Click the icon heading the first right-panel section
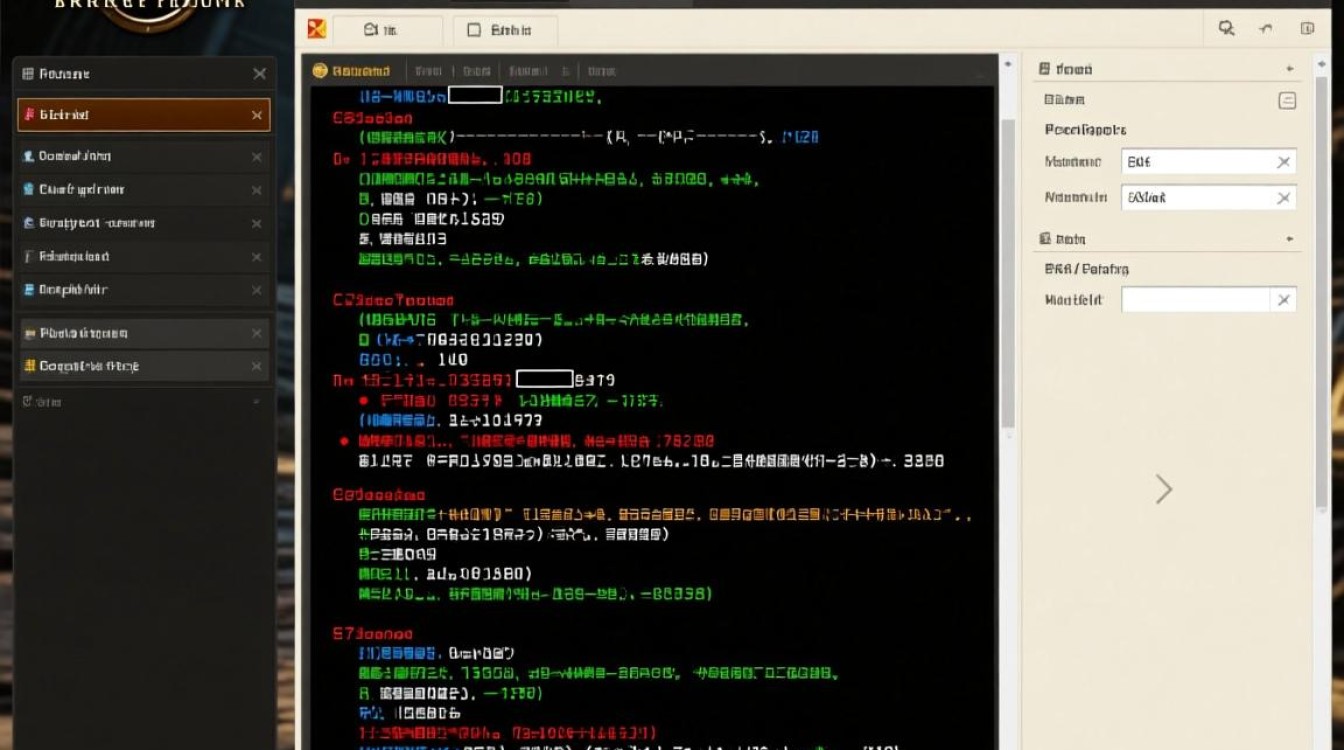The image size is (1344, 750). [x=1044, y=69]
